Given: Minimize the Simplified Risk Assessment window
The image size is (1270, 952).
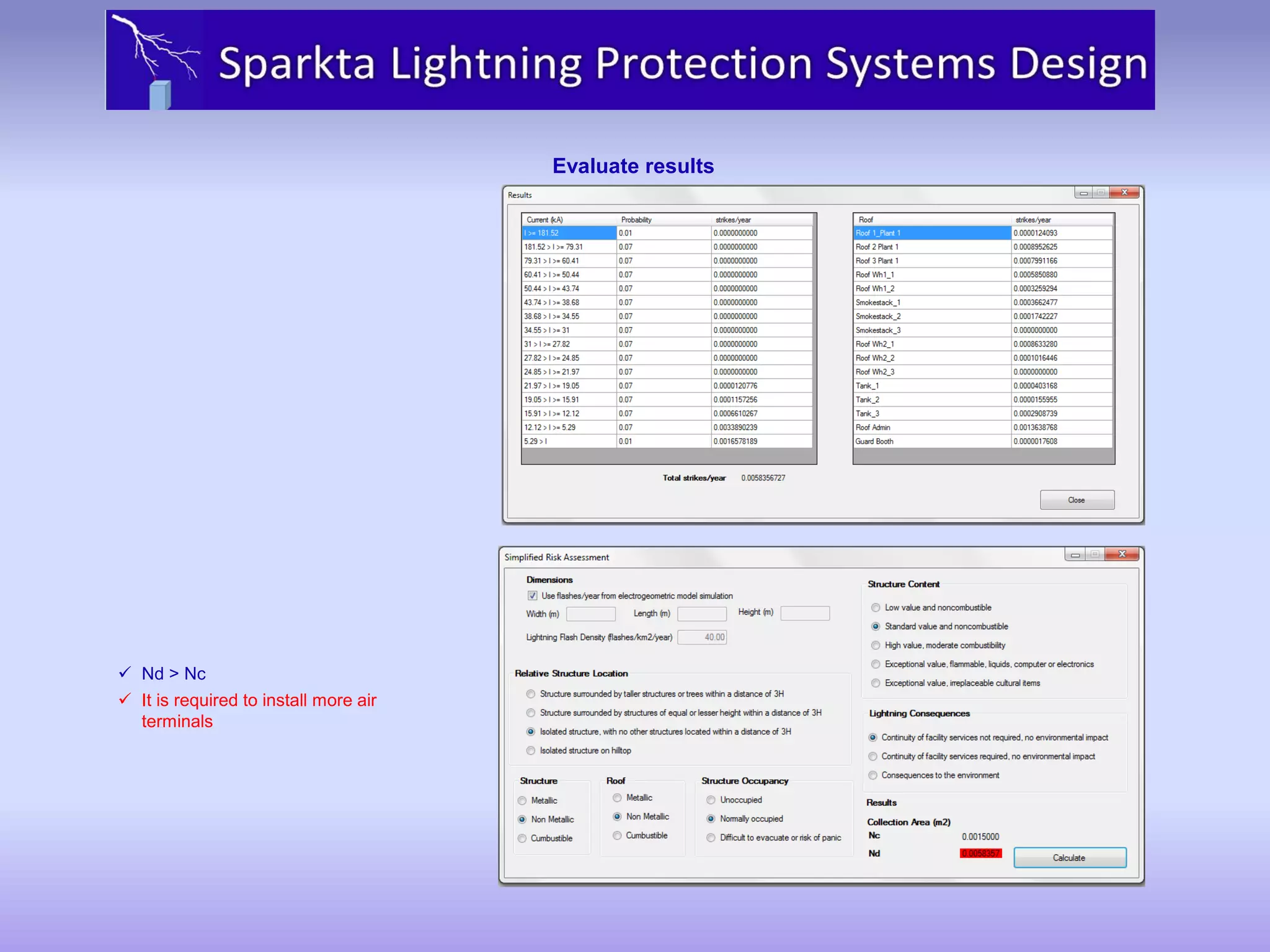Looking at the screenshot, I should pos(1075,554).
